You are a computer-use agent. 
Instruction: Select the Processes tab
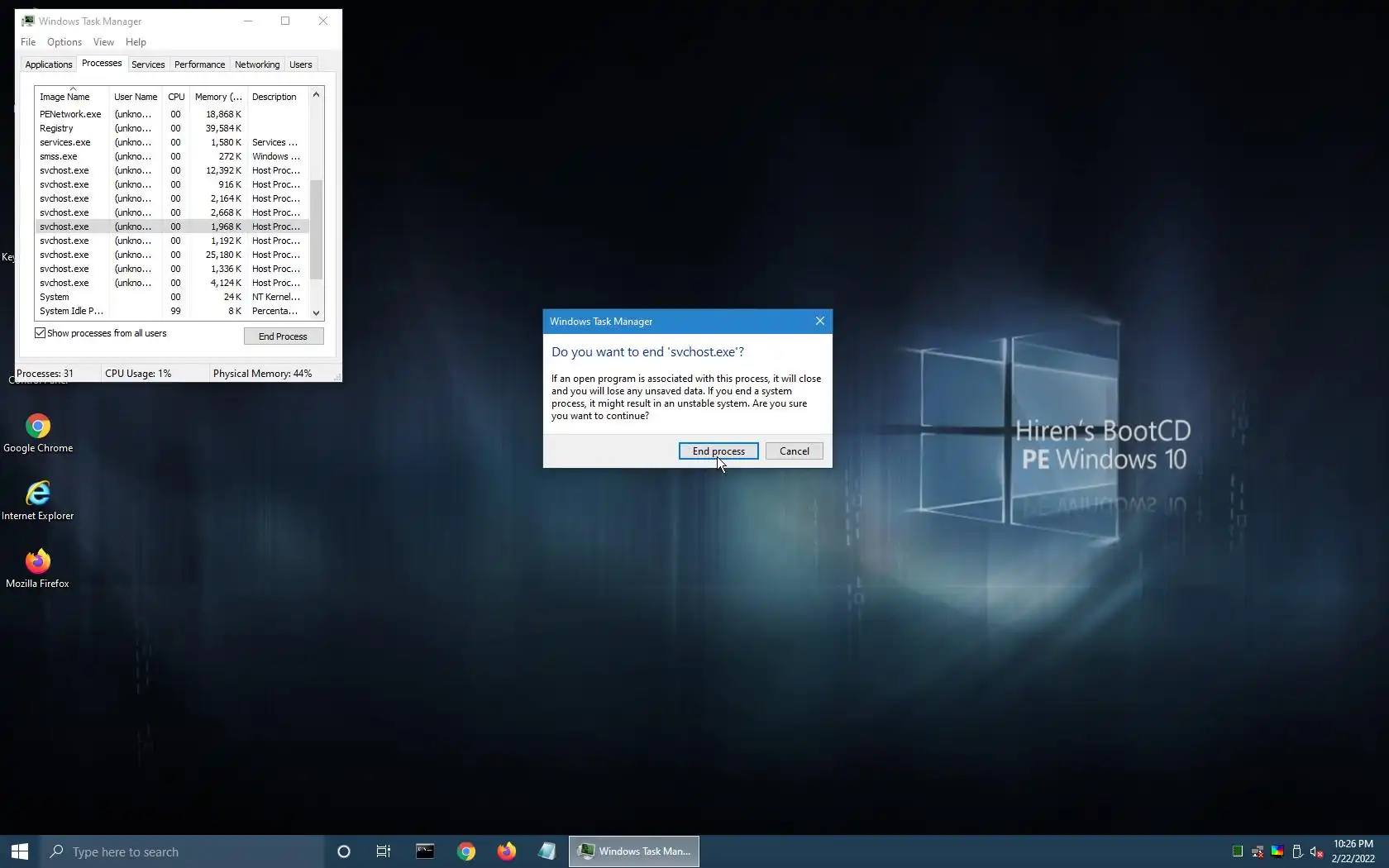102,64
